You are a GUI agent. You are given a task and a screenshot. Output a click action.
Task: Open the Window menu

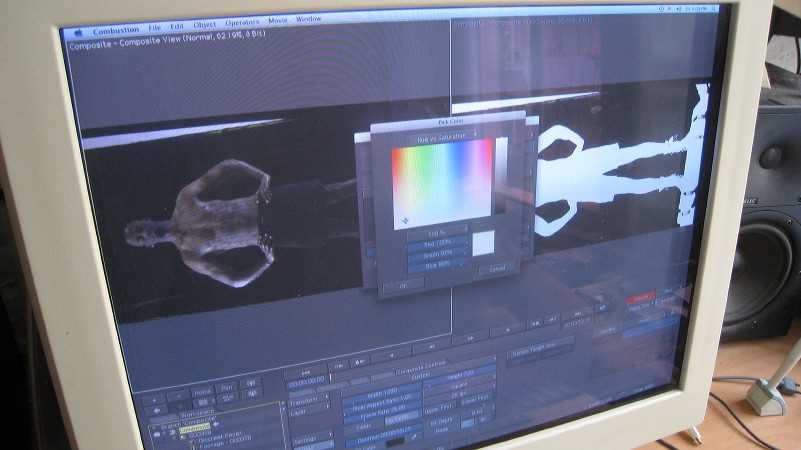click(x=309, y=19)
